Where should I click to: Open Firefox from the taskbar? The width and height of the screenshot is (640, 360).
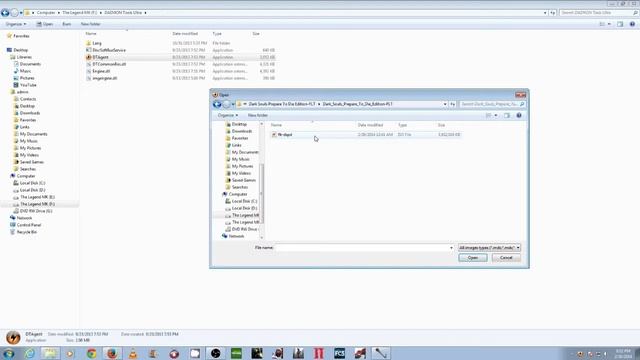[x=112, y=353]
